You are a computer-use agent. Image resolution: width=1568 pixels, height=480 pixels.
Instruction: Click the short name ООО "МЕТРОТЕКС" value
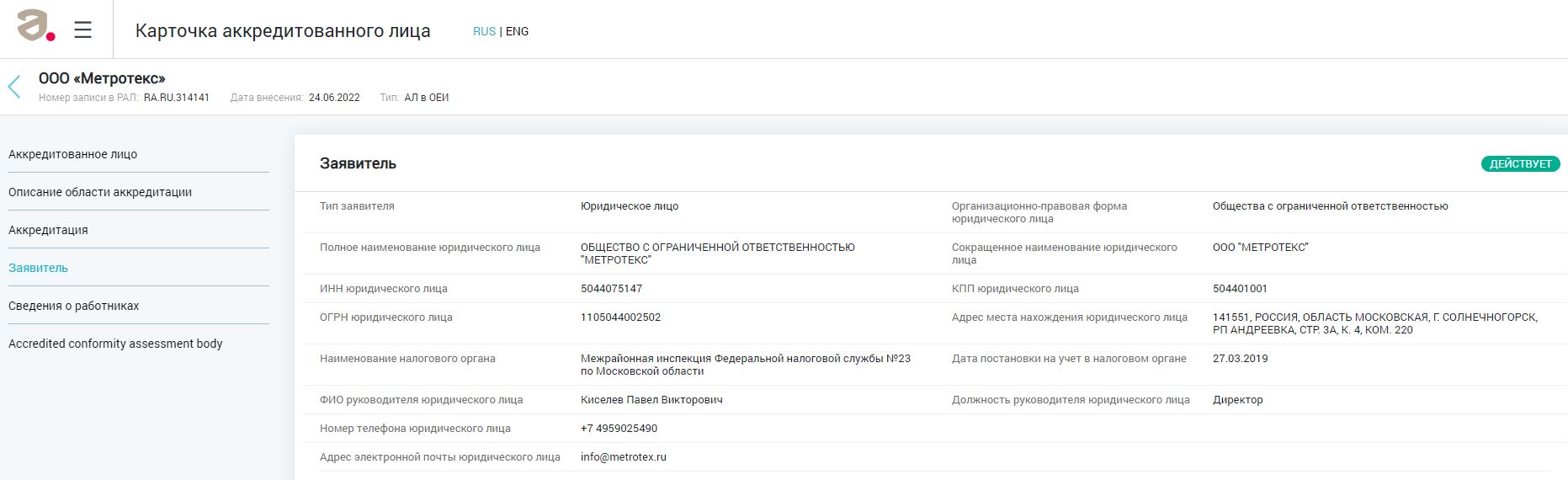click(x=1261, y=248)
